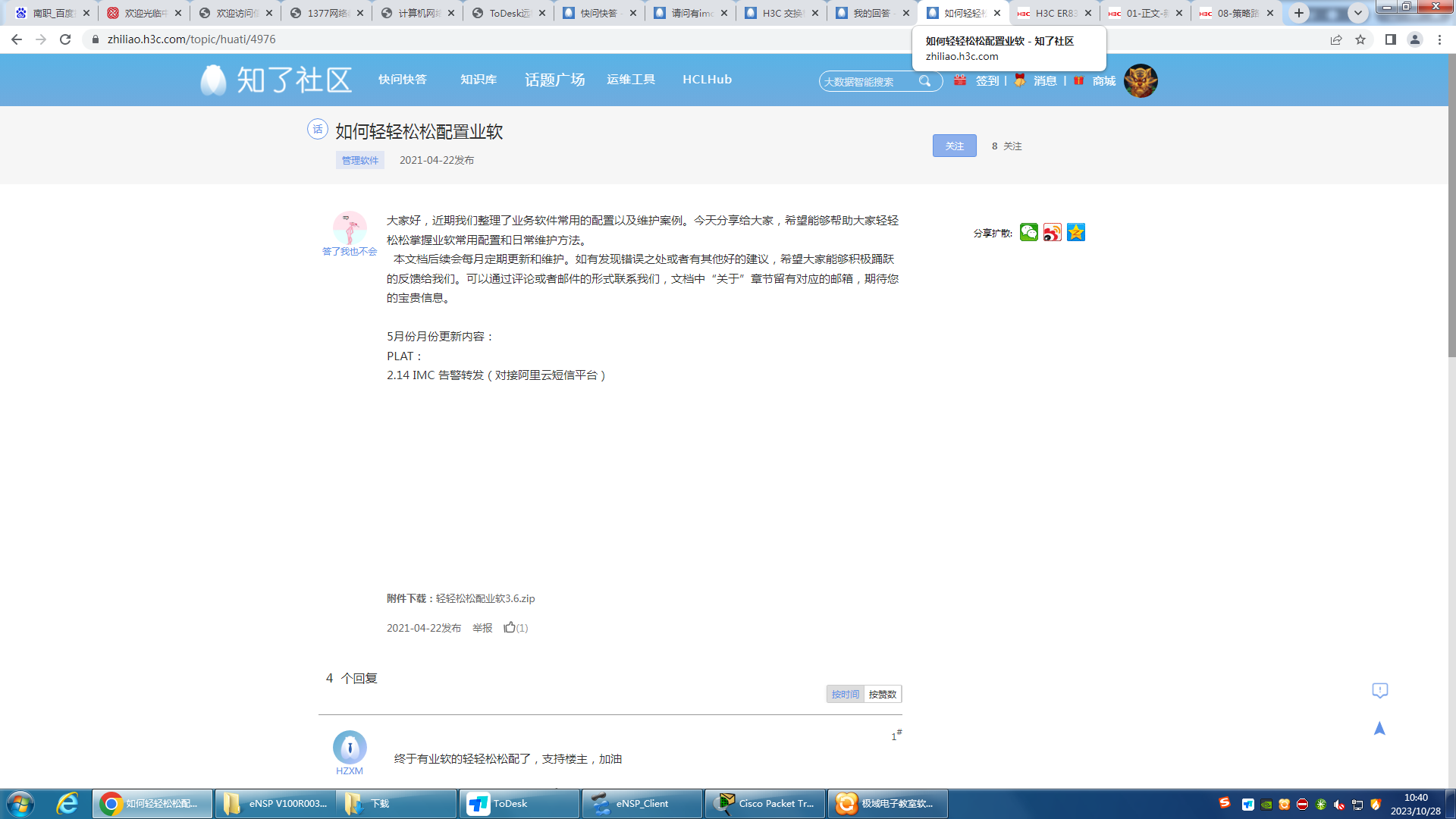
Task: Share to QQ Zone star icon
Action: point(1075,233)
